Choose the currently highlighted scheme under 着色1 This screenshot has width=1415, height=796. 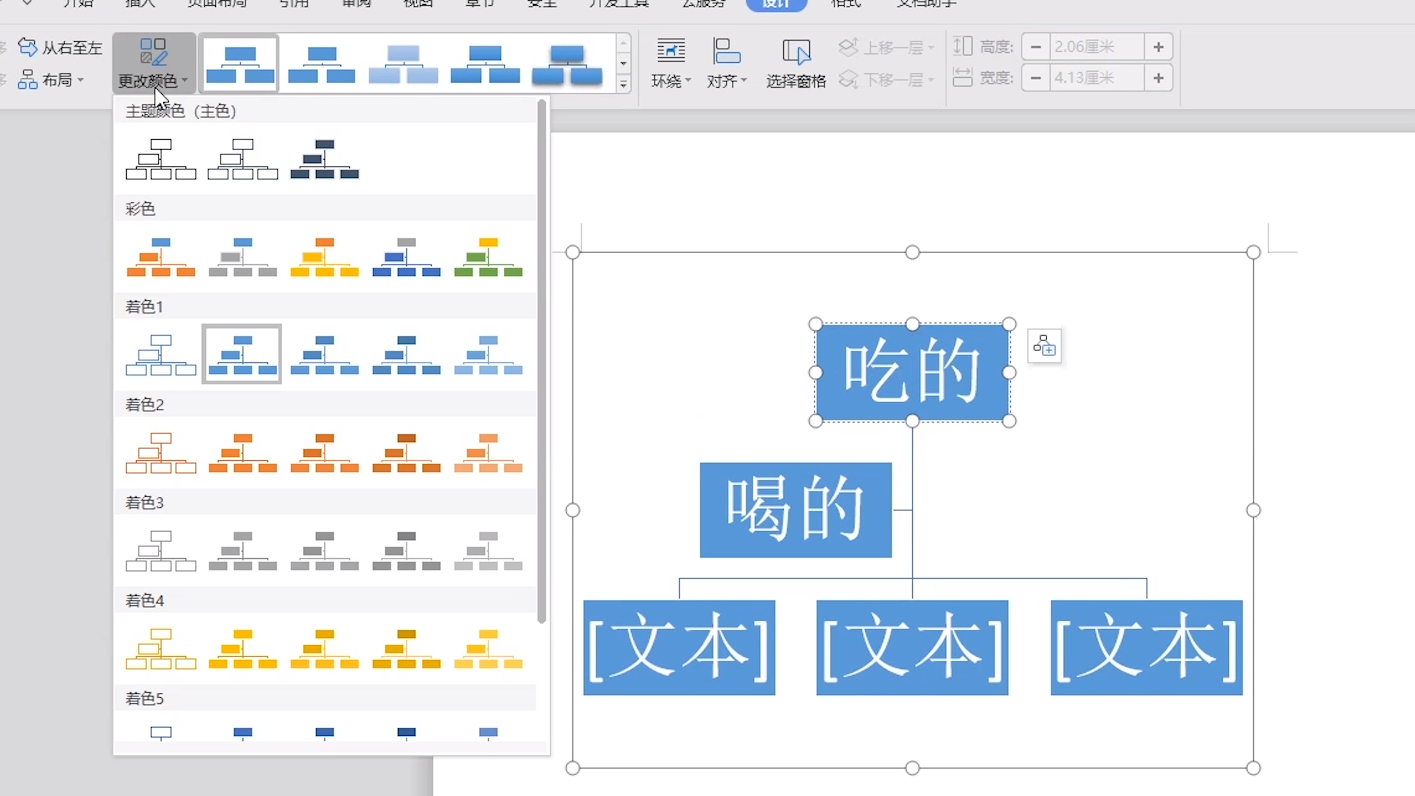click(x=242, y=354)
